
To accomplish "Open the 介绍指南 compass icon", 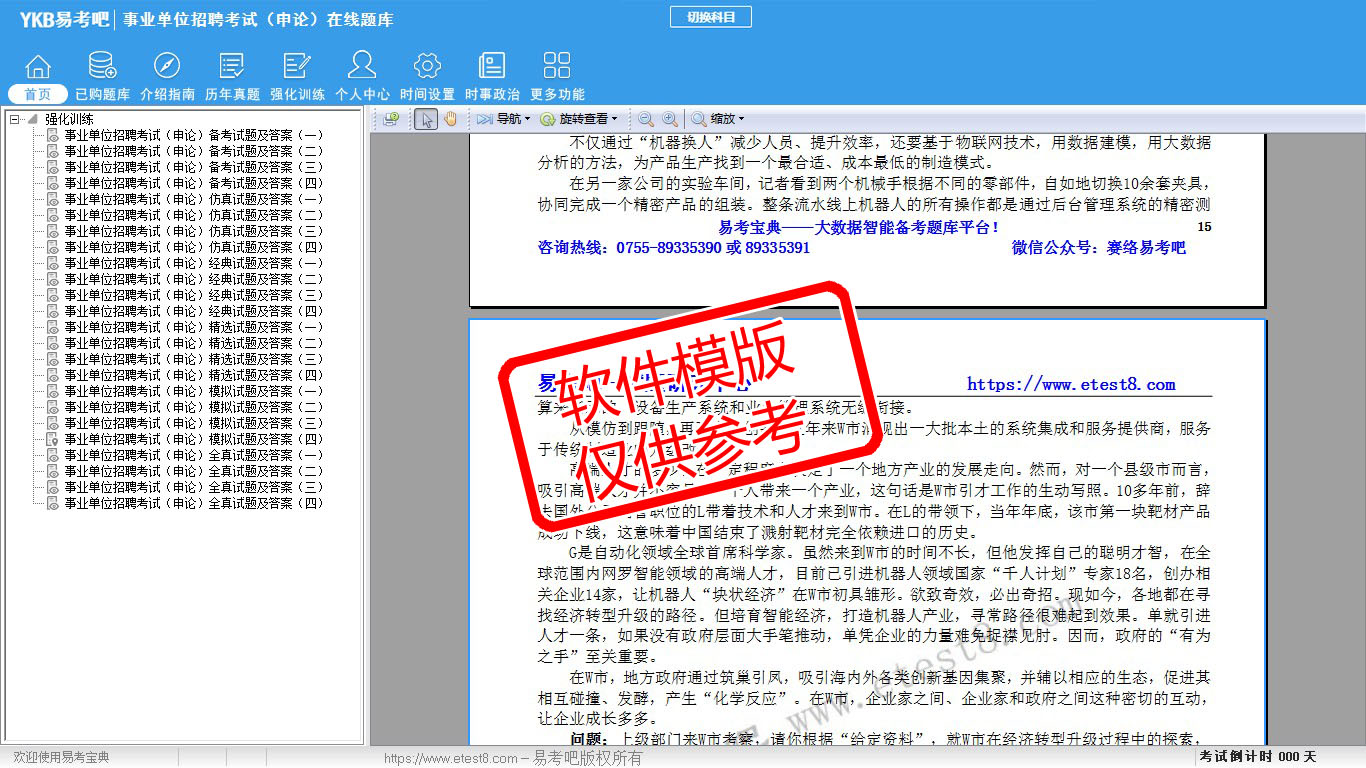I will point(167,67).
